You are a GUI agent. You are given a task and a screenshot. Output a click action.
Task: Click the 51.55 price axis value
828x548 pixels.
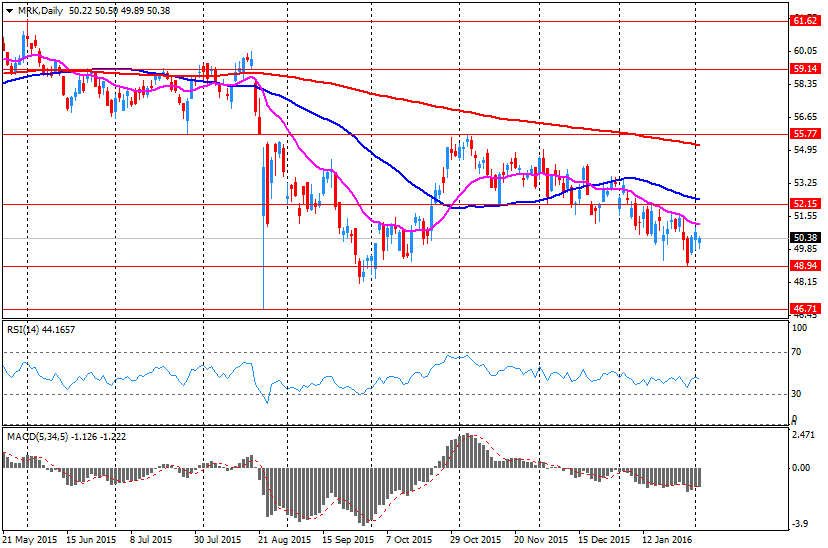(805, 216)
